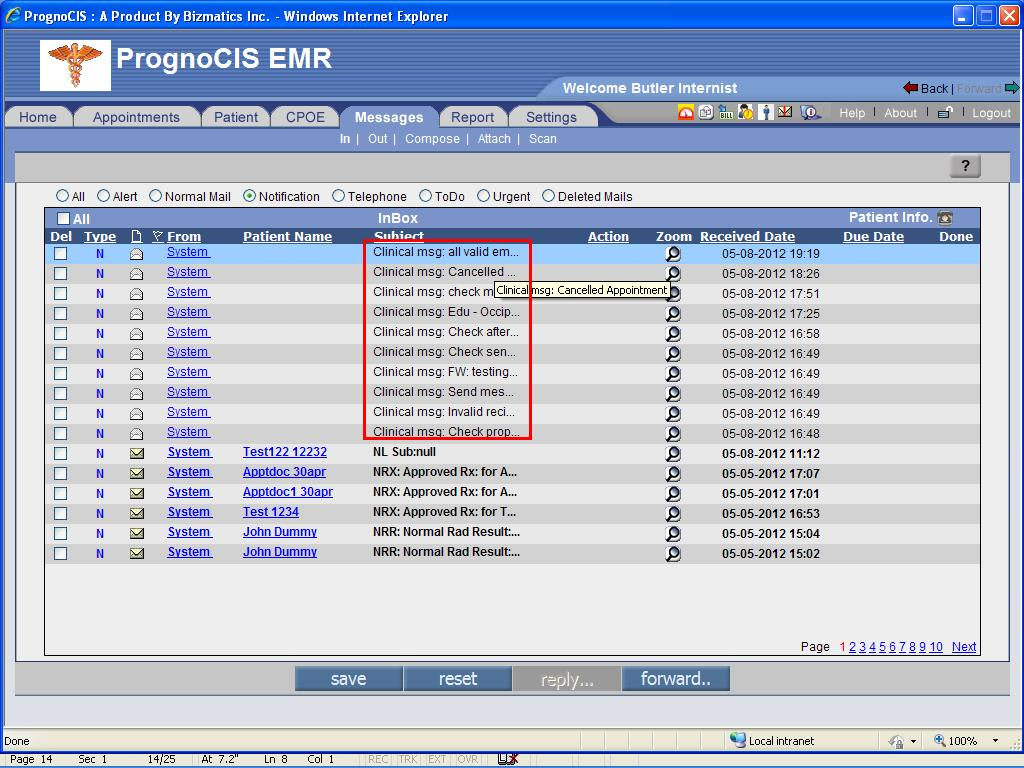Click the envelope icon in the Test 1234 row
Screen dimensions: 1024x768
(136, 513)
